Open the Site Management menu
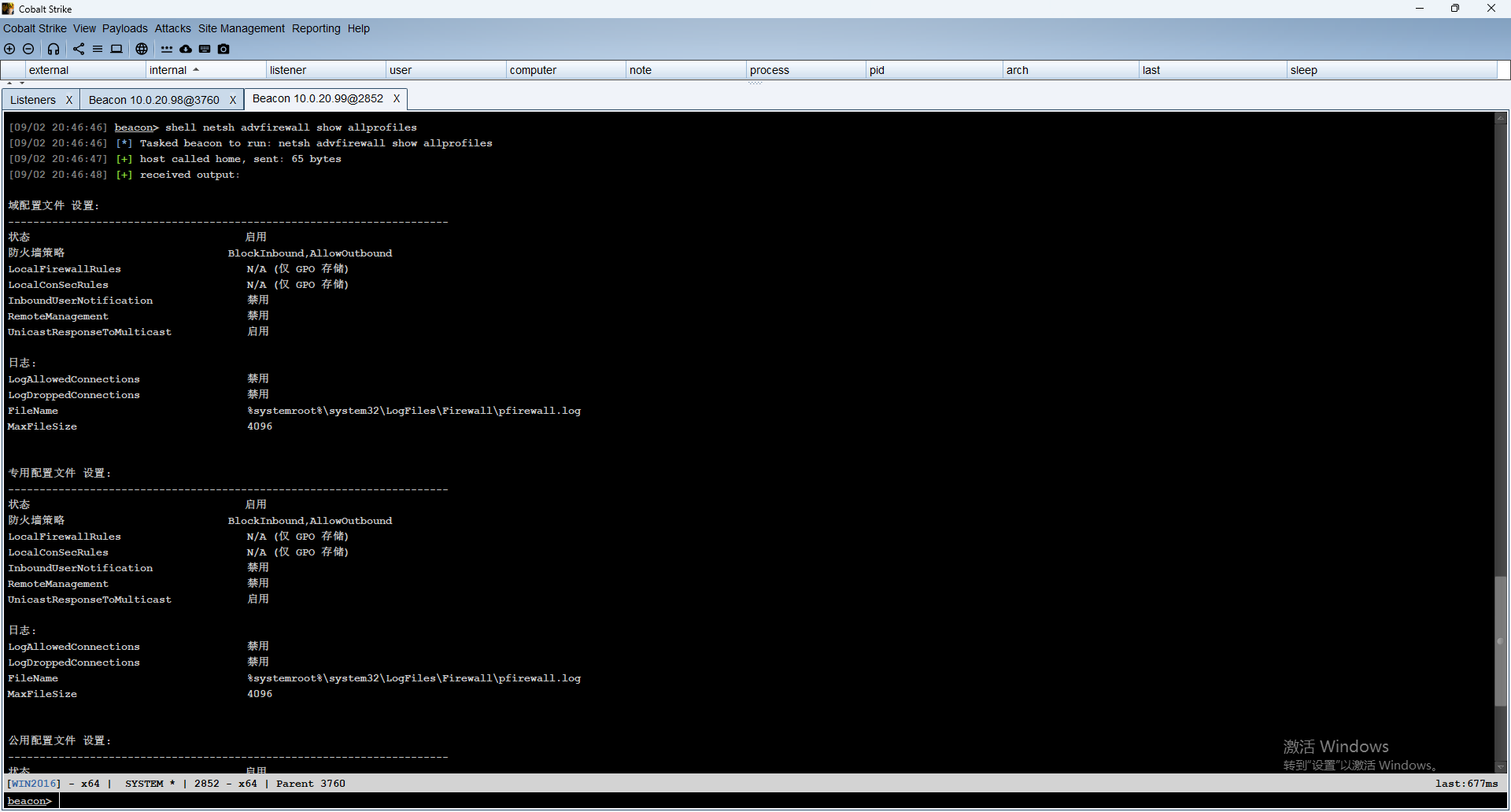The width and height of the screenshot is (1511, 812). (241, 28)
